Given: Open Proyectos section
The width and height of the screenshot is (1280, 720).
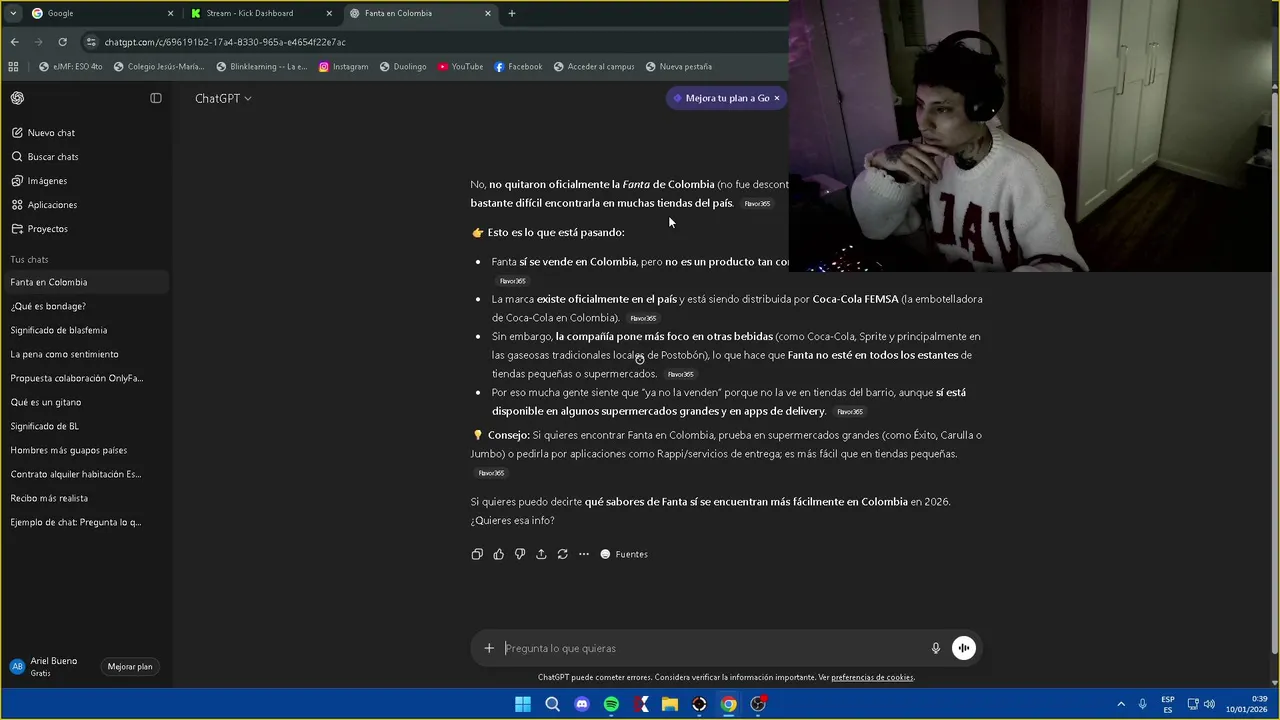Looking at the screenshot, I should 85,229.
